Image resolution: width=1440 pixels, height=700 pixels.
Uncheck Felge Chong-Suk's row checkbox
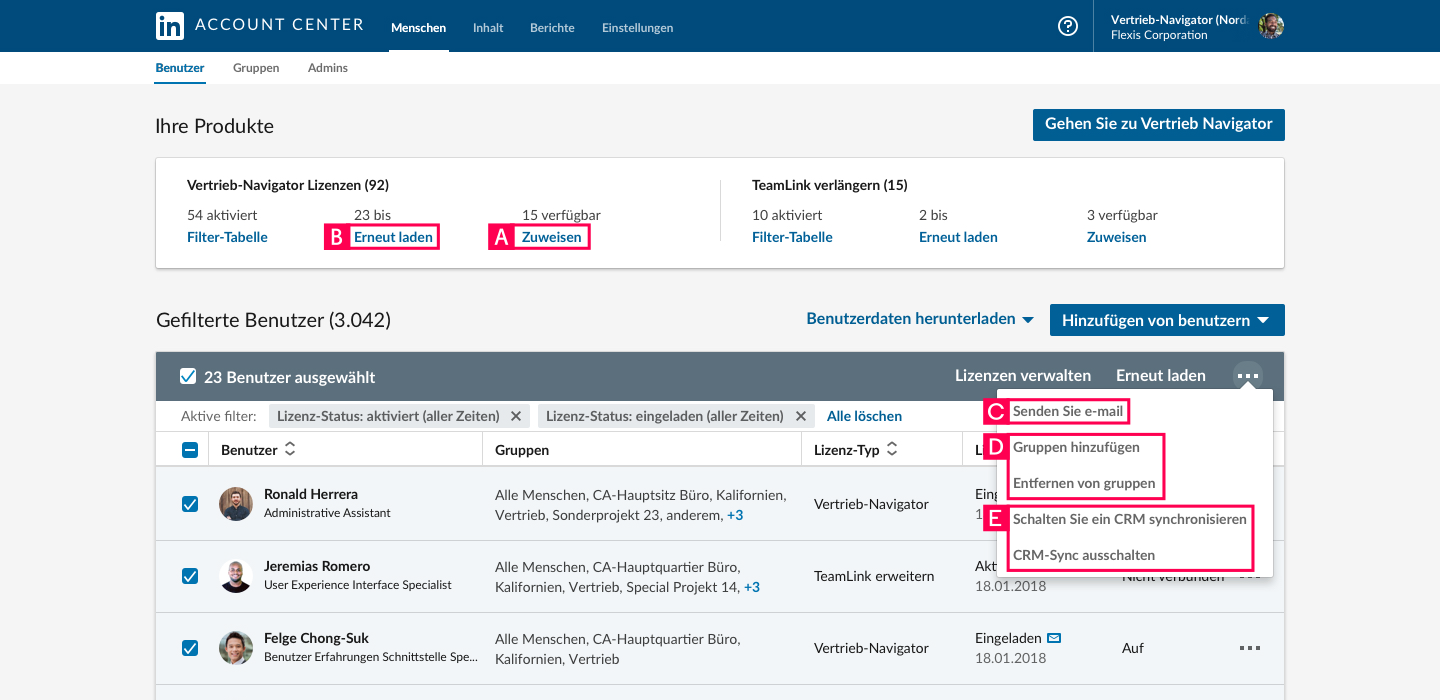(190, 648)
